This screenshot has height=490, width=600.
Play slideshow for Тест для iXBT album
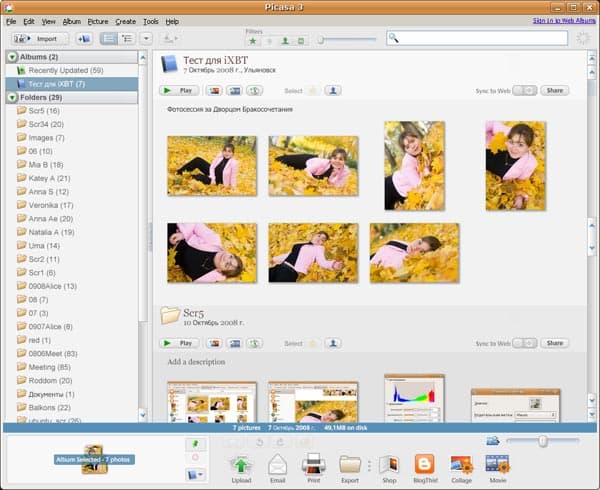[179, 91]
